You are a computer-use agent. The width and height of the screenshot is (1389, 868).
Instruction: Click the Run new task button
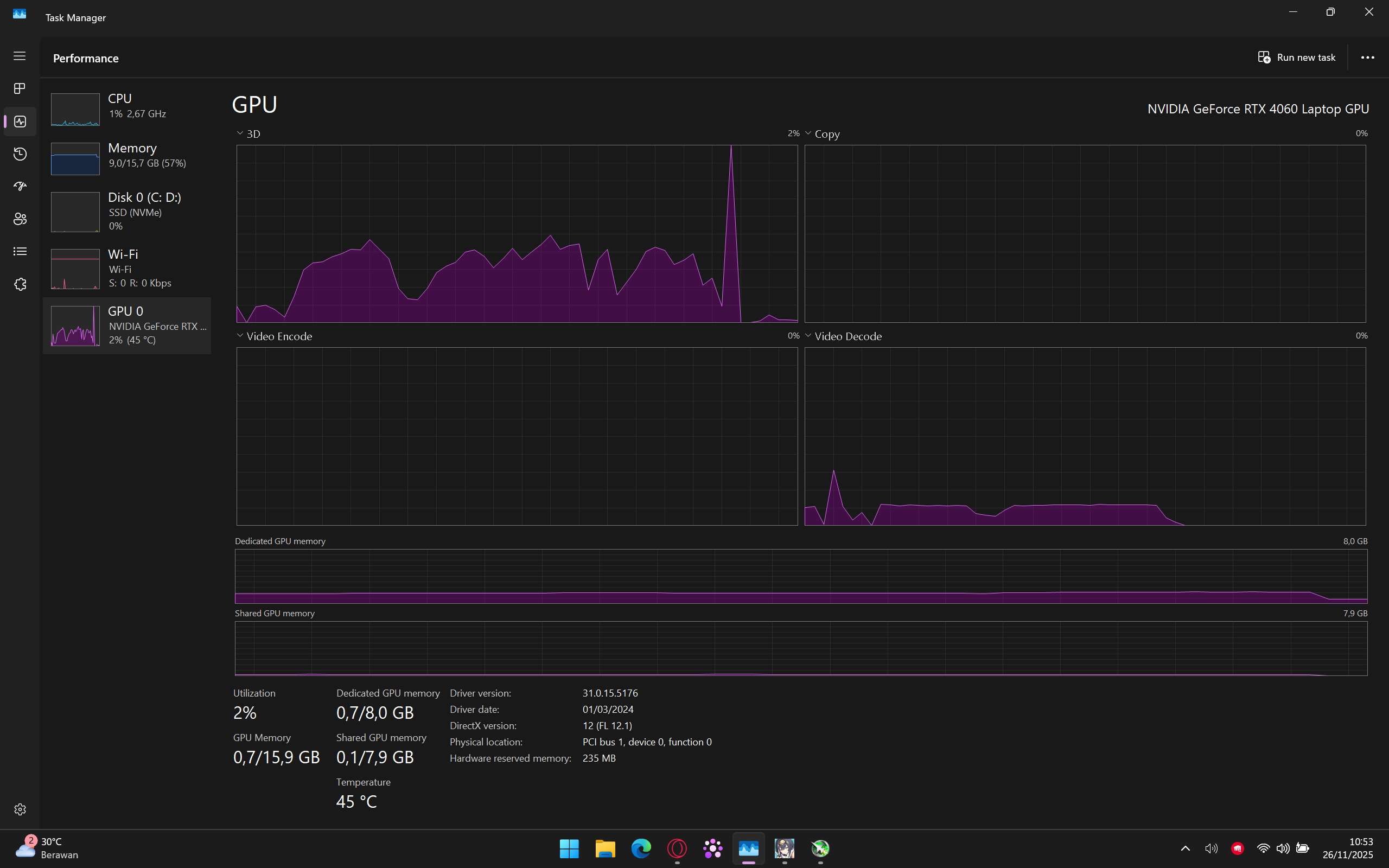tap(1296, 58)
